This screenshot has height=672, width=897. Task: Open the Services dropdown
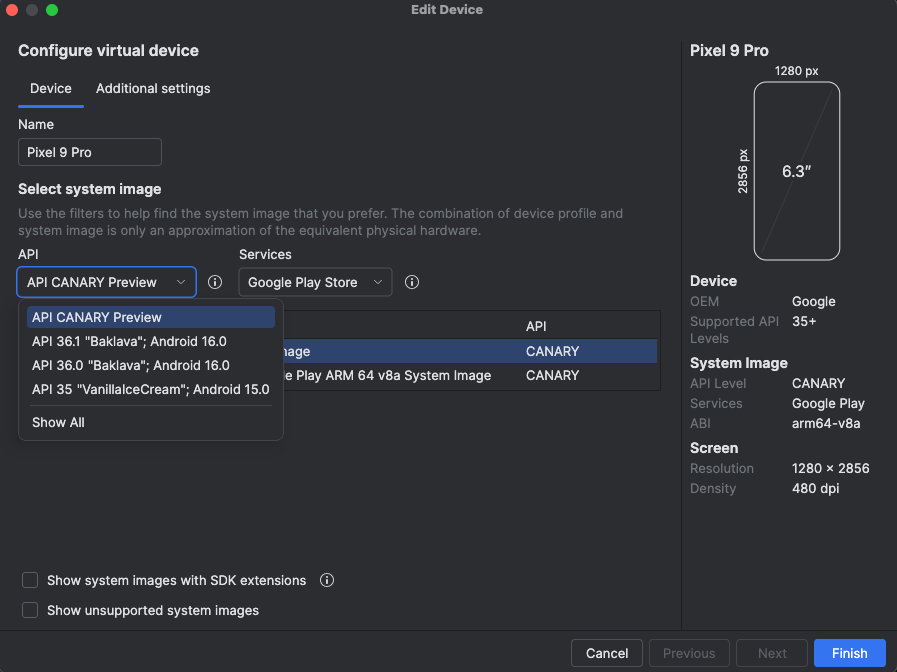(x=315, y=282)
